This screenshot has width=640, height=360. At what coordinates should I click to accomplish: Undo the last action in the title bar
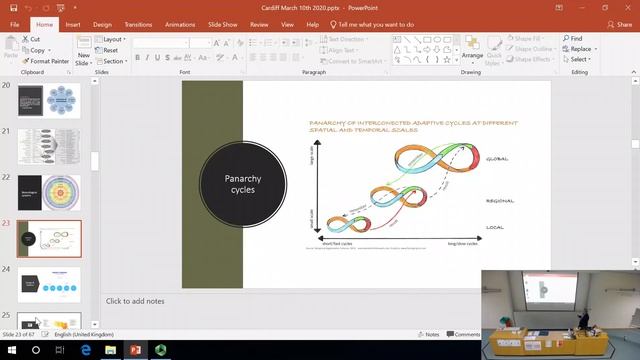point(29,8)
